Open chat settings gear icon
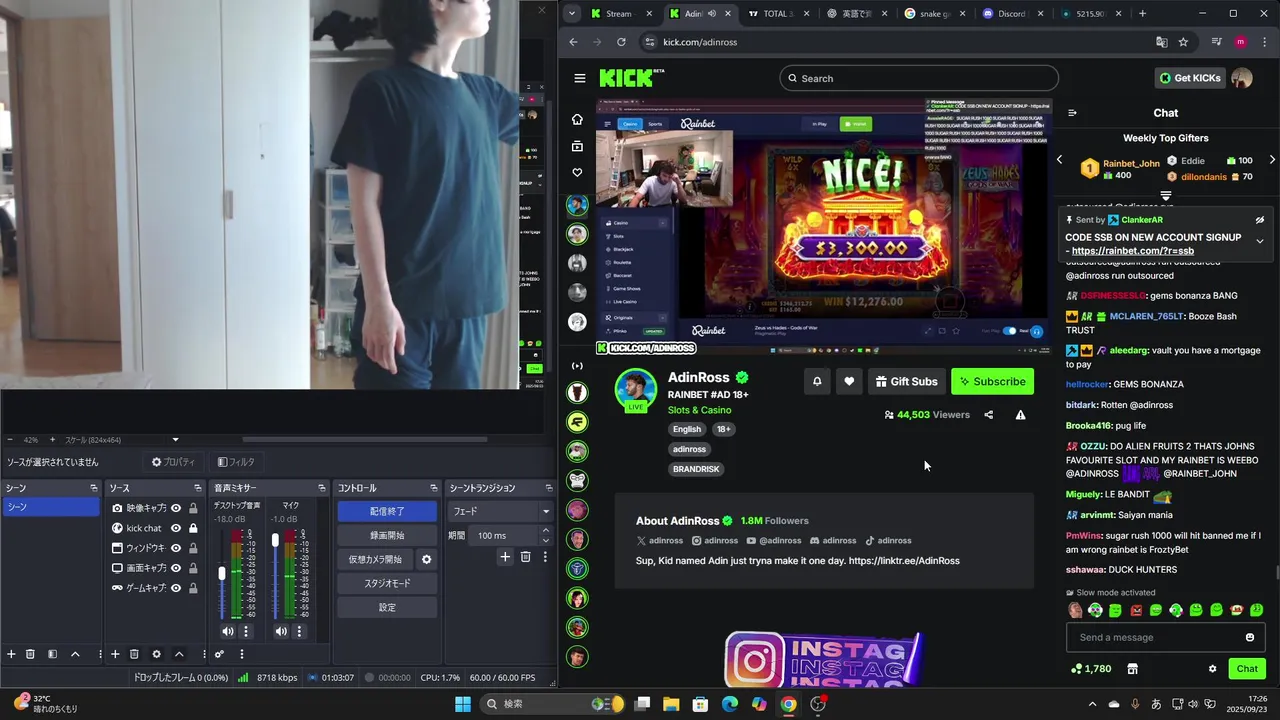1280x720 pixels. pyautogui.click(x=1212, y=669)
